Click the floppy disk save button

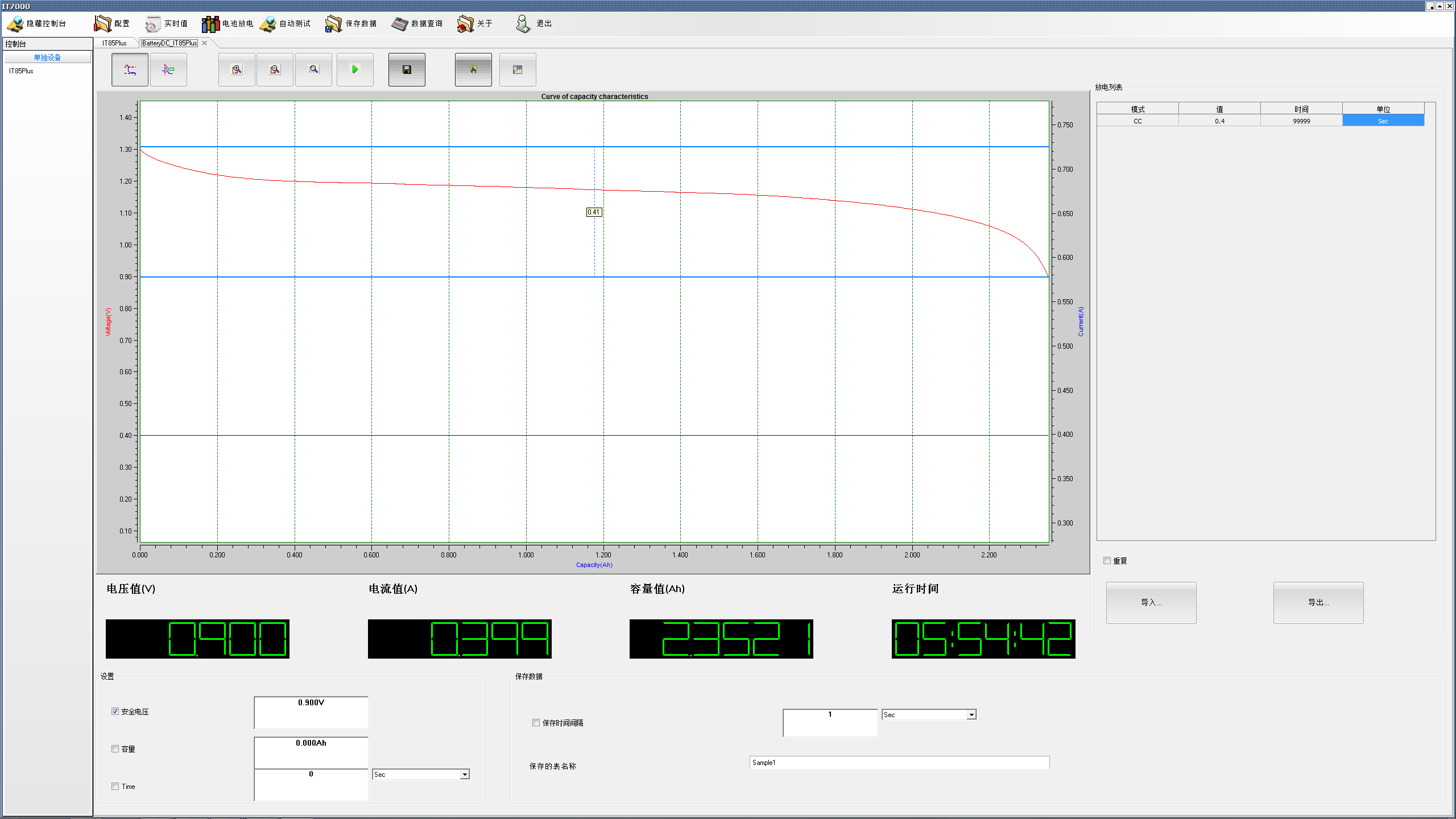coord(407,69)
